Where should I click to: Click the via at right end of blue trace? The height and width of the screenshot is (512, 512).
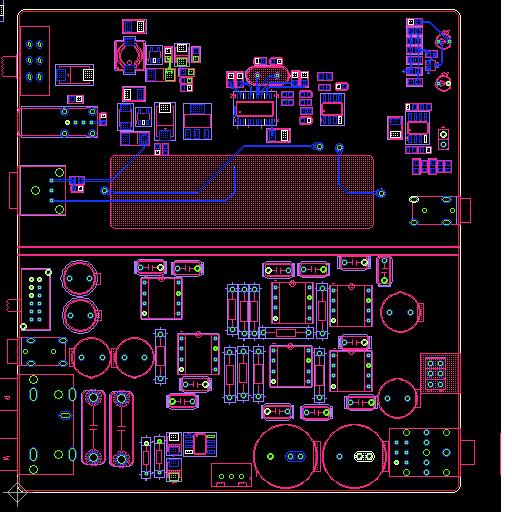(x=381, y=193)
